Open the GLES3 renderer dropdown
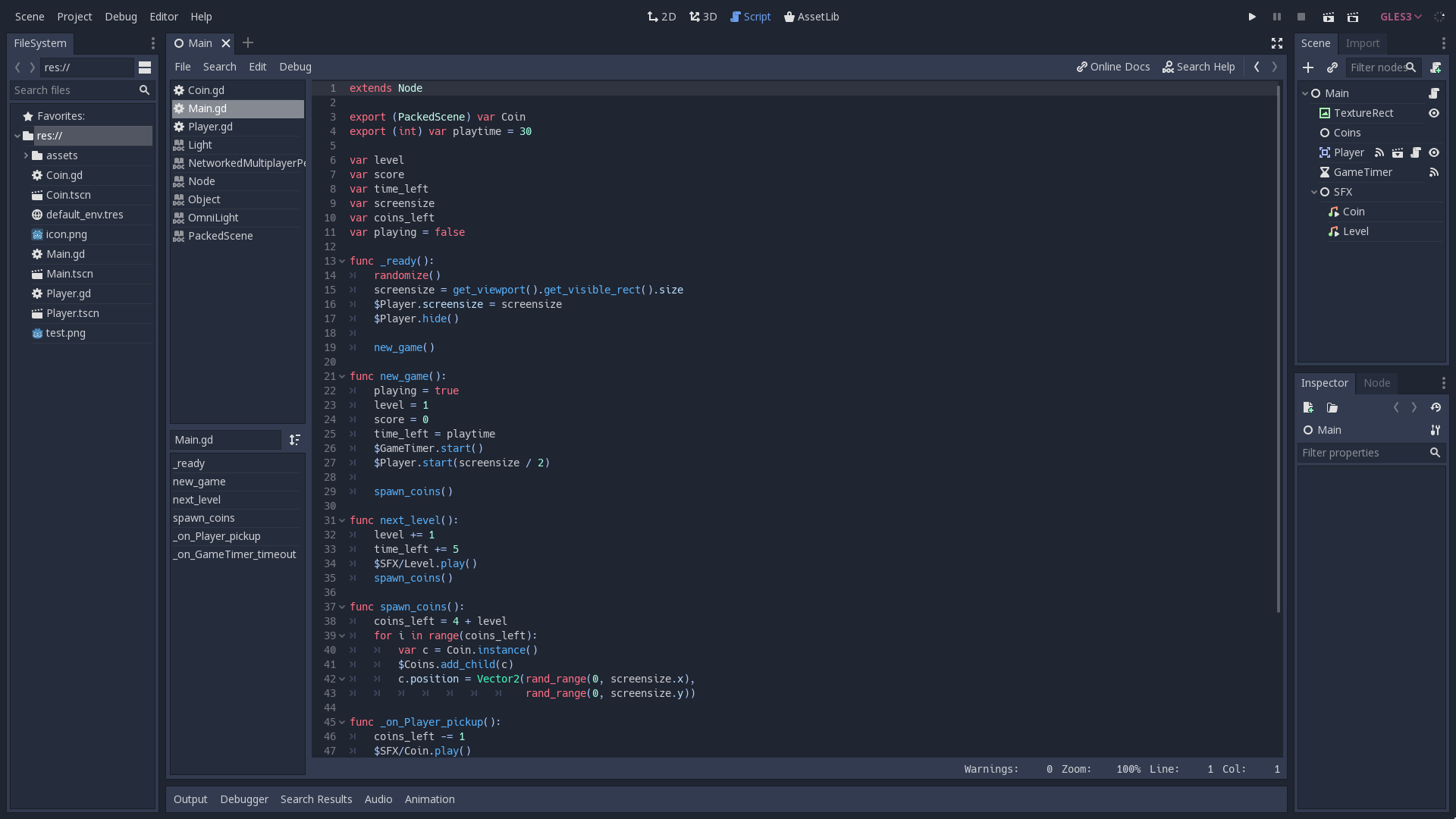 coord(1399,16)
